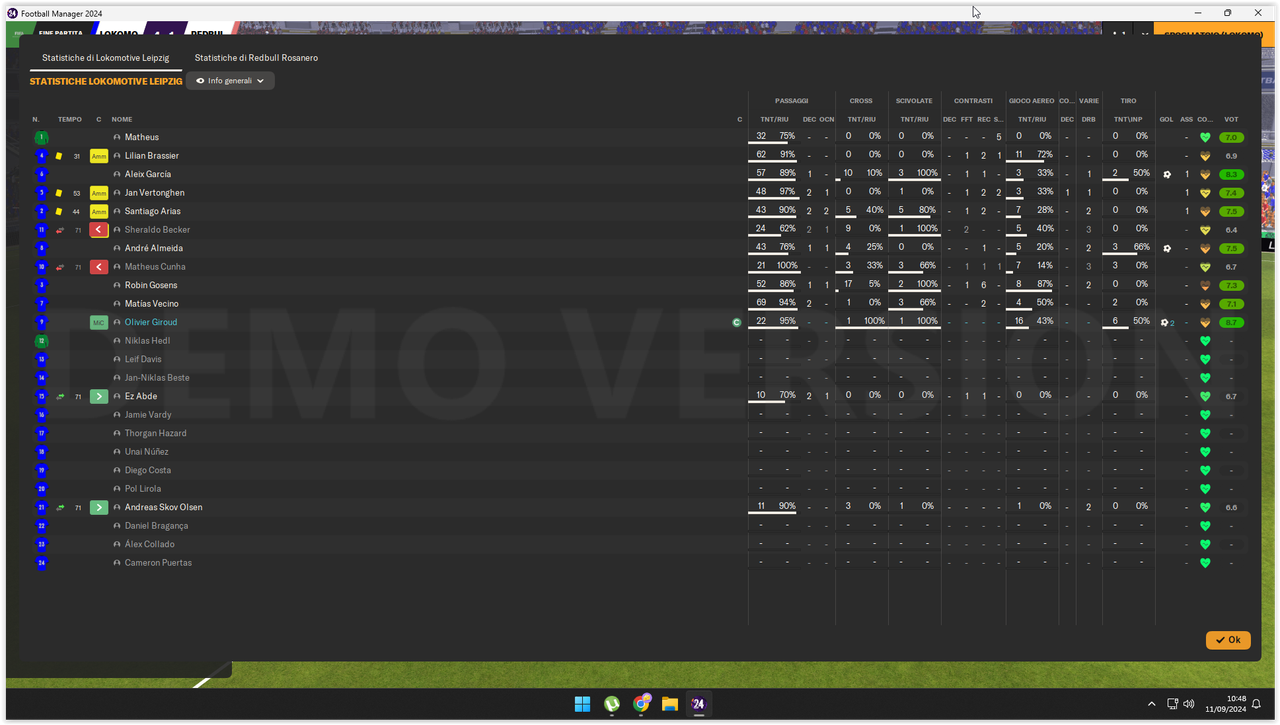The image size is (1280, 725).
Task: Click the TEMPO column header
Action: [70, 119]
